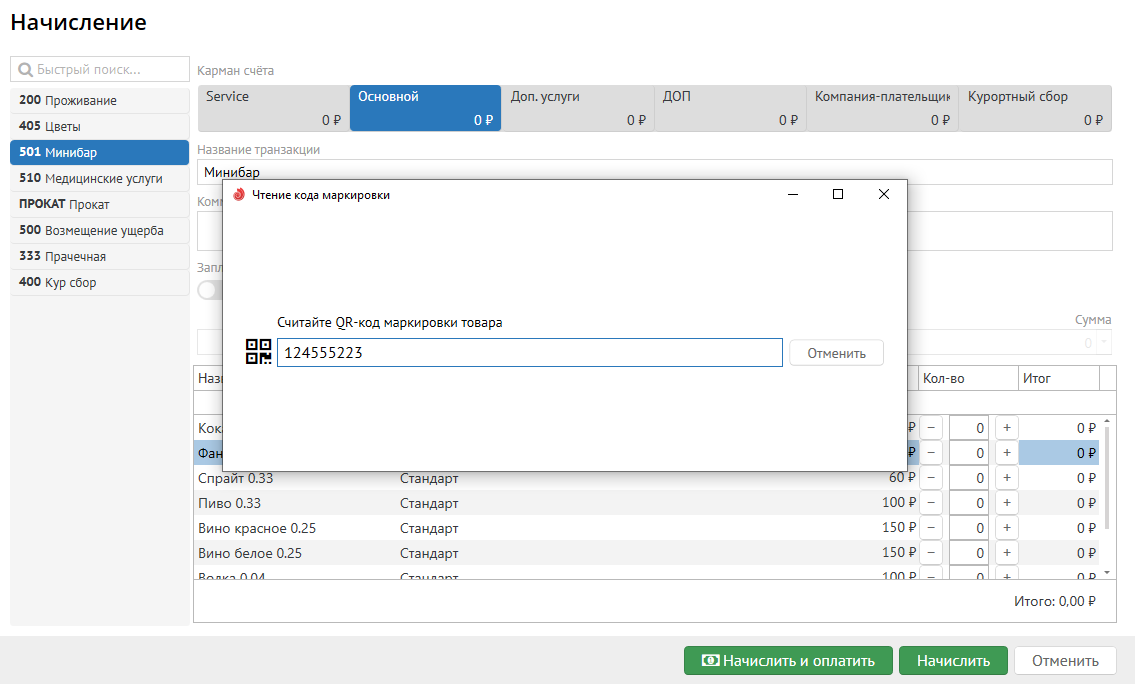The image size is (1135, 684).
Task: Select 400 Кур сбор in the list
Action: tap(99, 282)
